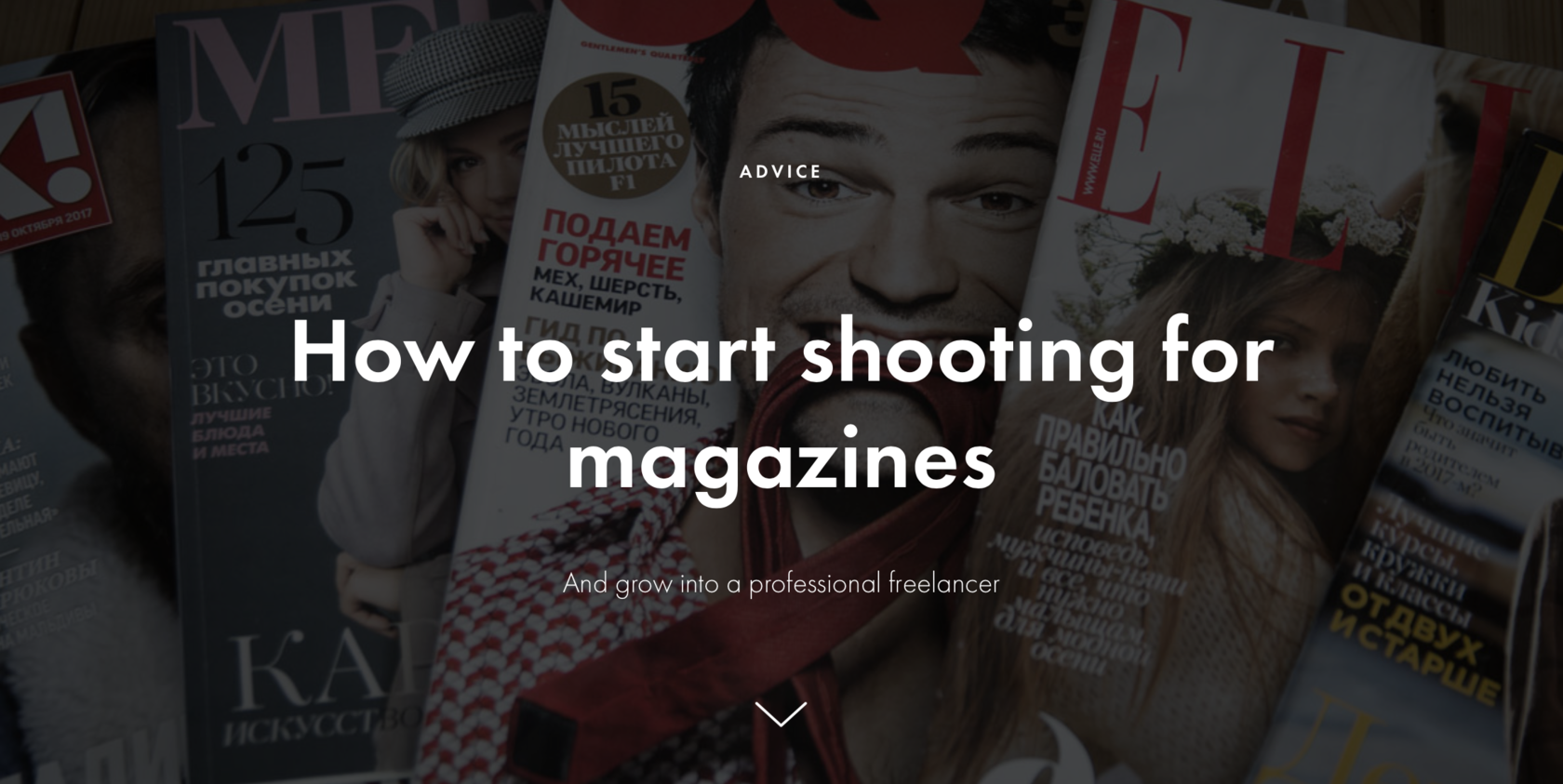Open the ADVICE category label
1563x784 pixels.
tap(781, 171)
